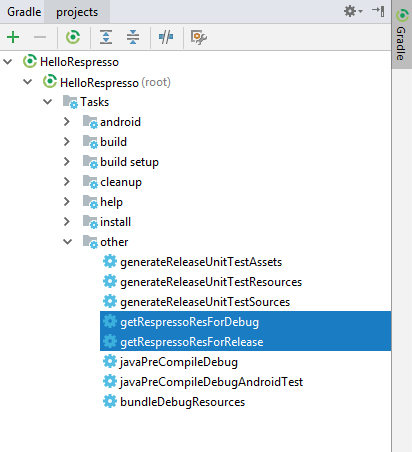Image resolution: width=412 pixels, height=452 pixels.
Task: Select javaPreCompileDebug task text
Action: point(179,362)
